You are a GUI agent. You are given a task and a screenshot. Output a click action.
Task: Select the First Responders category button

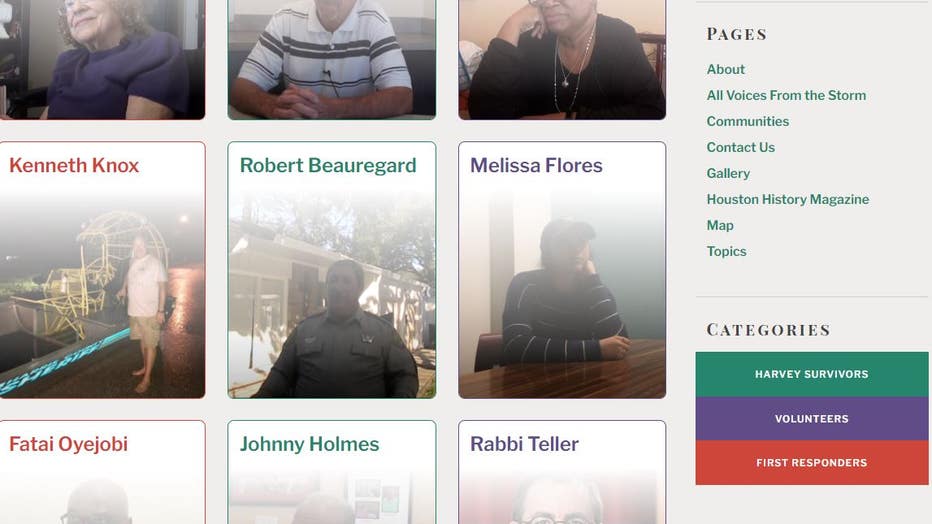pos(811,463)
